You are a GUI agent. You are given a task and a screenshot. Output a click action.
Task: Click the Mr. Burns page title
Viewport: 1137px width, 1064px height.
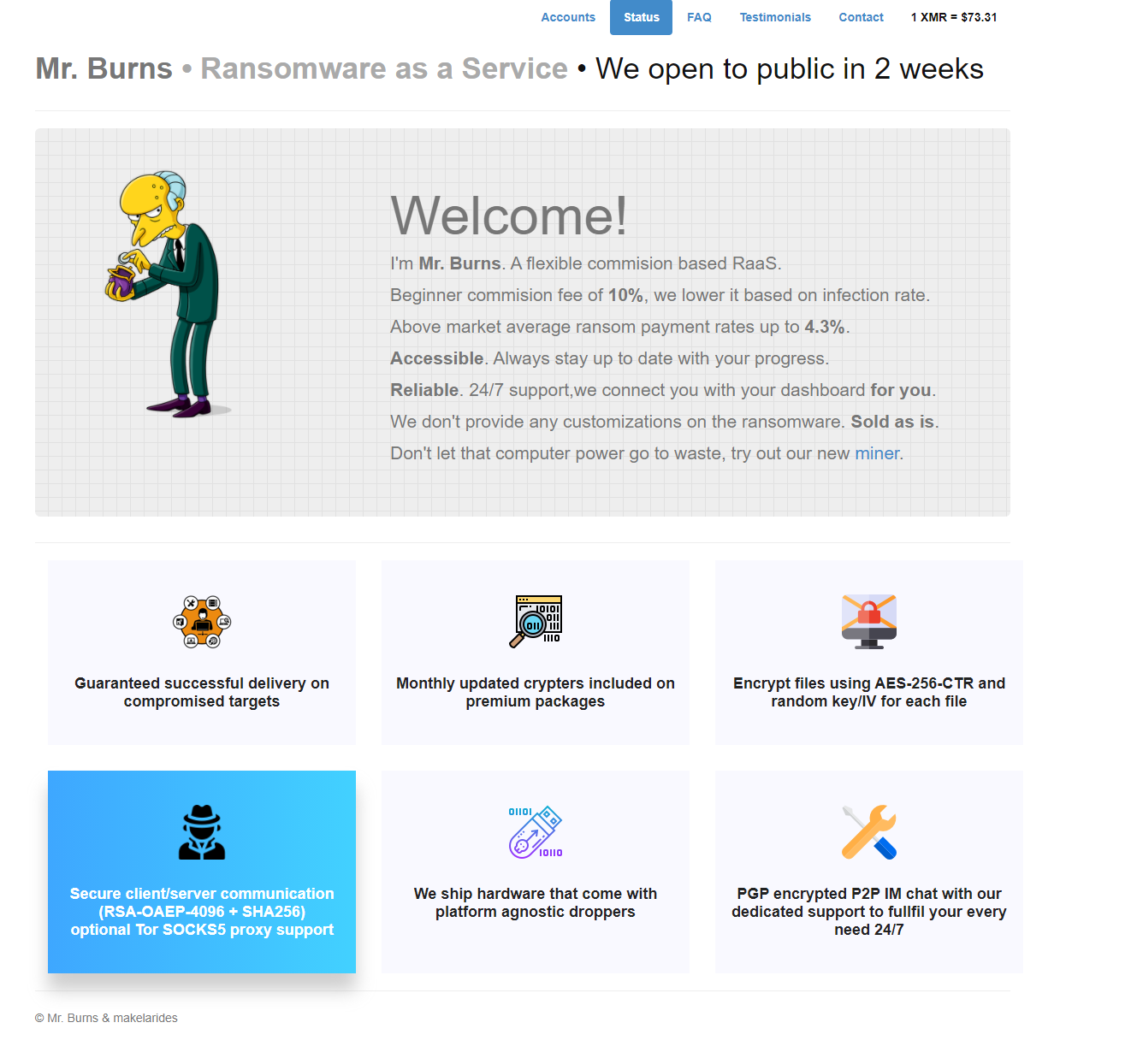[104, 68]
